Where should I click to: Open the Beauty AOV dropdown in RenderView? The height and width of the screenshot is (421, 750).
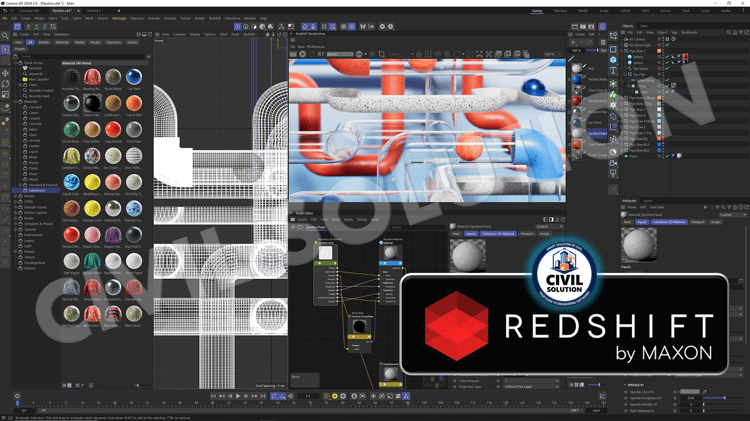point(340,54)
